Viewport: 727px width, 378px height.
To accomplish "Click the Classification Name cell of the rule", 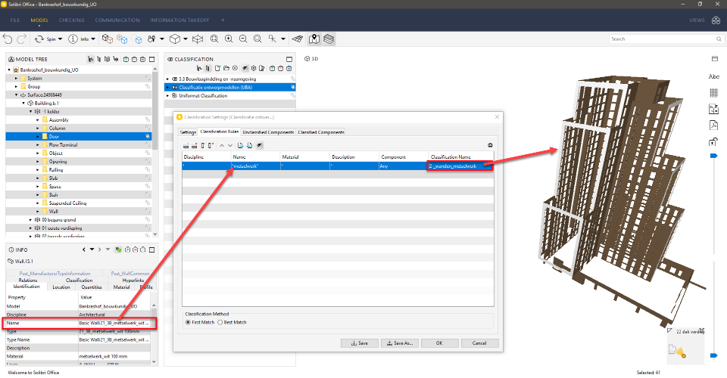I will (459, 166).
